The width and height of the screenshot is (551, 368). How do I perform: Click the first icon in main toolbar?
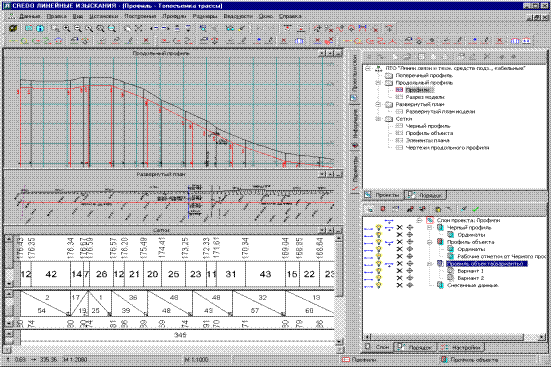point(13,28)
